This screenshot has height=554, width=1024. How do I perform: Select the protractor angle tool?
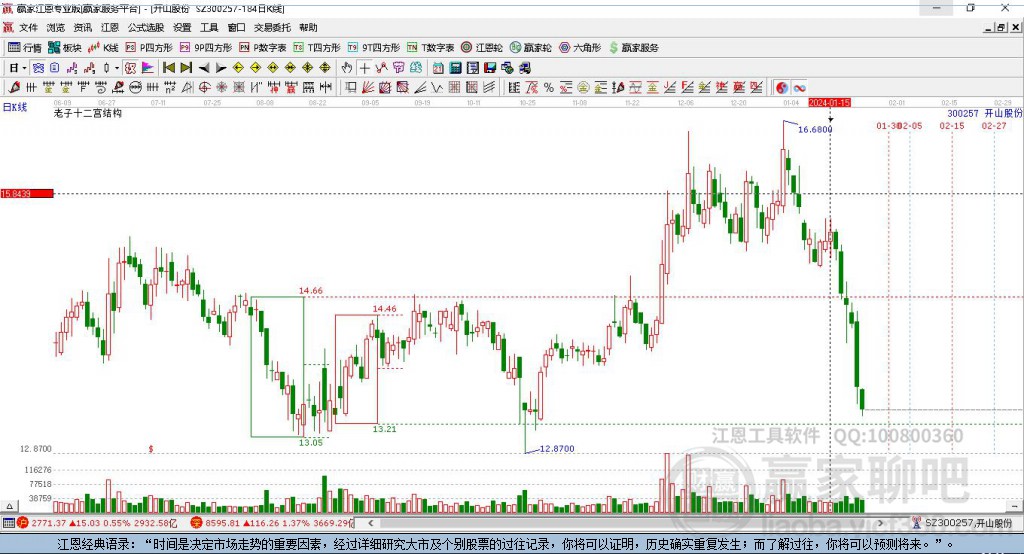point(187,87)
